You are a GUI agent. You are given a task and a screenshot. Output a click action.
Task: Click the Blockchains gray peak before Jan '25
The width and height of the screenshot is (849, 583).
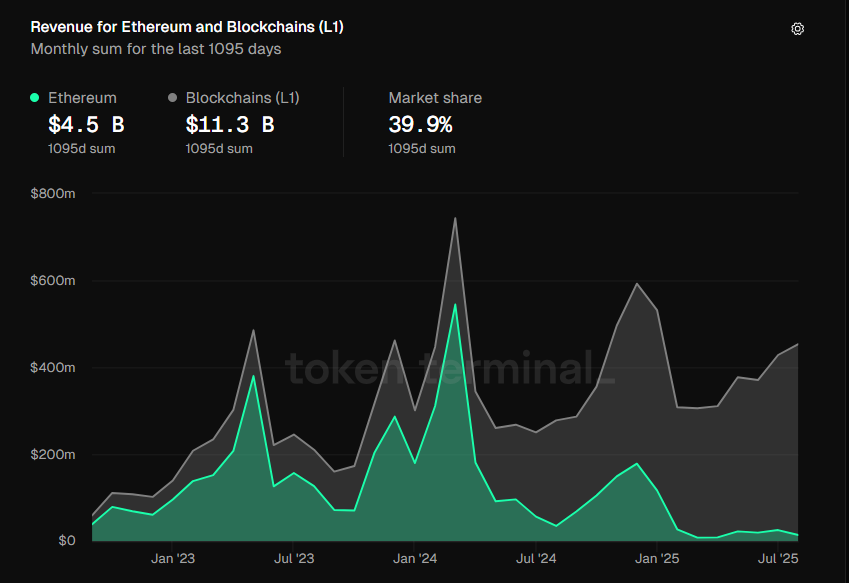point(637,284)
